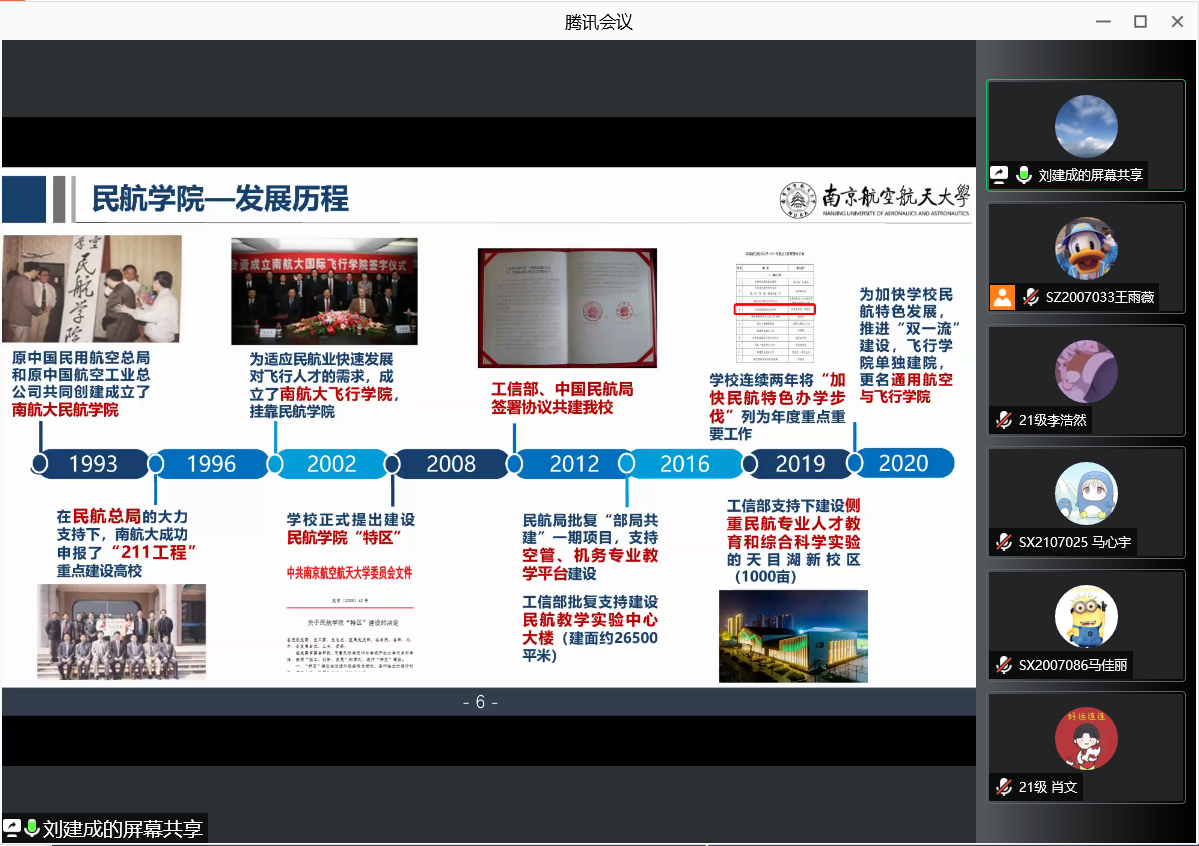The image size is (1199, 846).
Task: Click the muted microphone icon for 21级 肖文
Action: coord(1003,787)
